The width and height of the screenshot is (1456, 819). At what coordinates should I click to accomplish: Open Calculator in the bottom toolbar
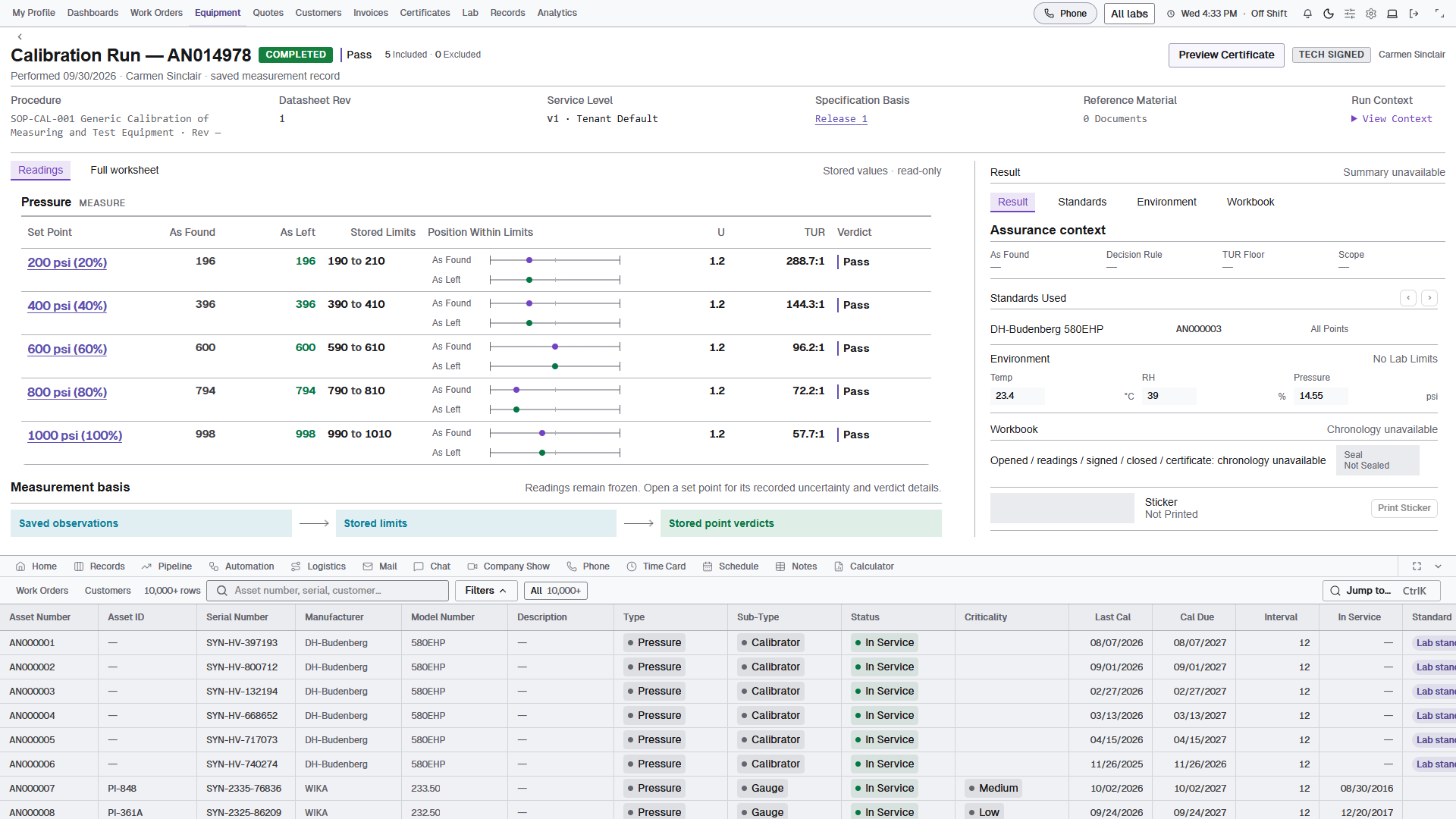[864, 566]
